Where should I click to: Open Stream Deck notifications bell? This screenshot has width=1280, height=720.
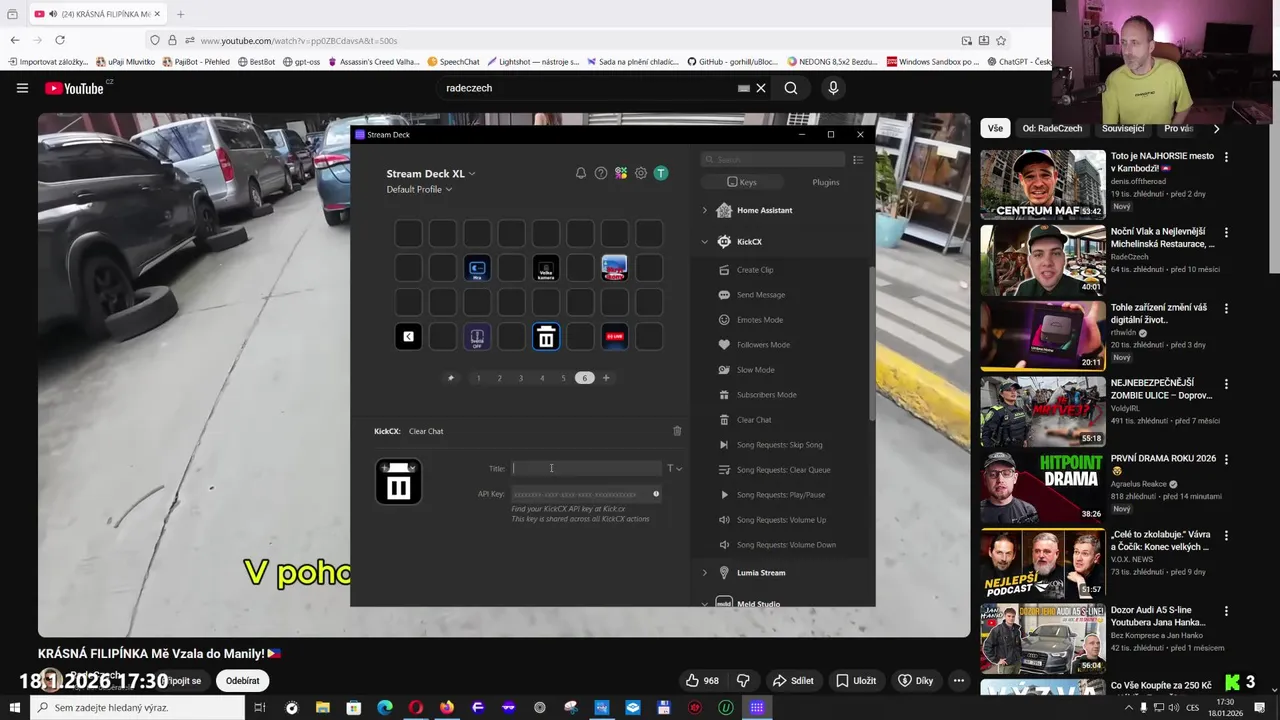tap(581, 173)
